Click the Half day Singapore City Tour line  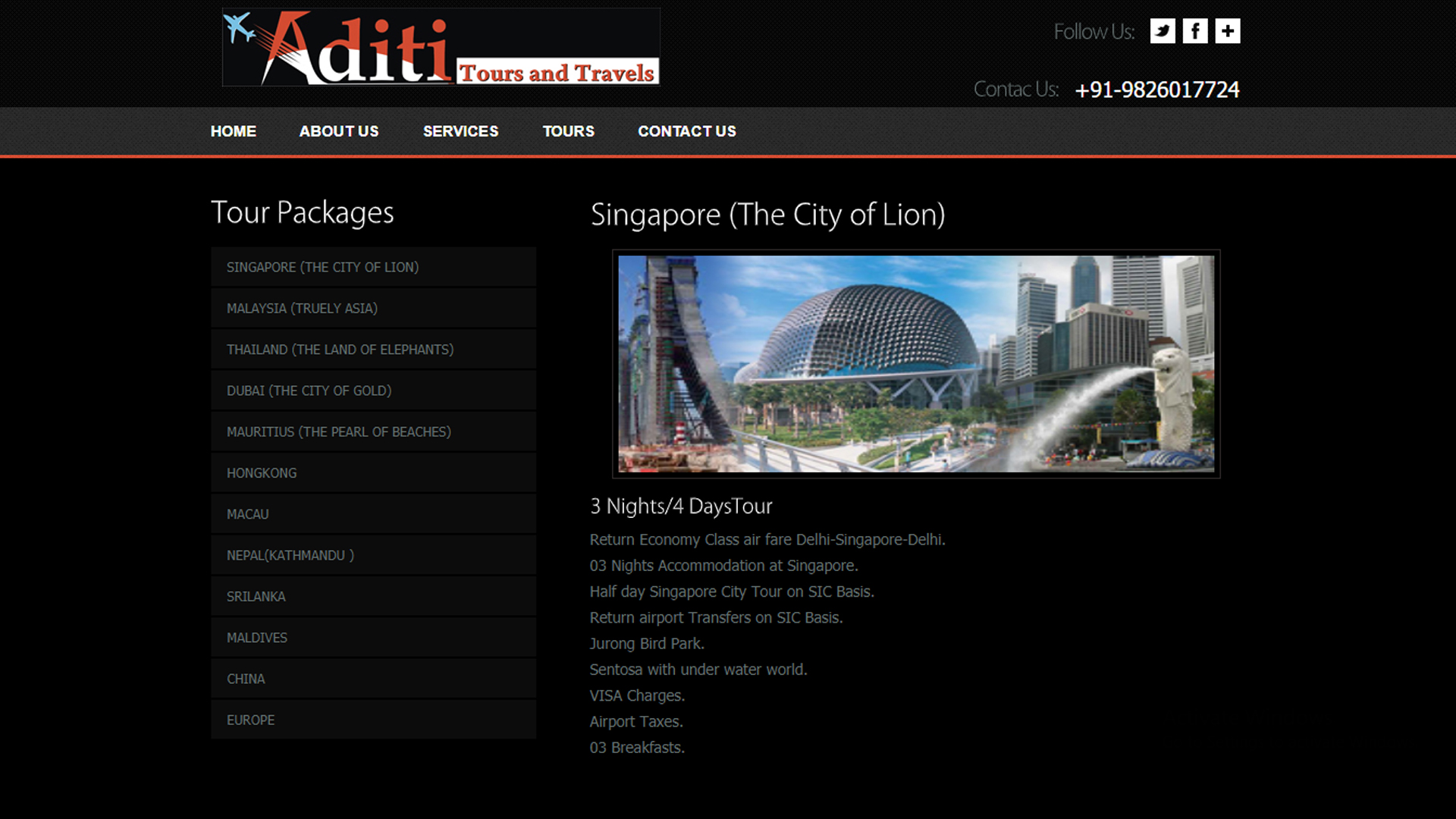click(x=732, y=591)
